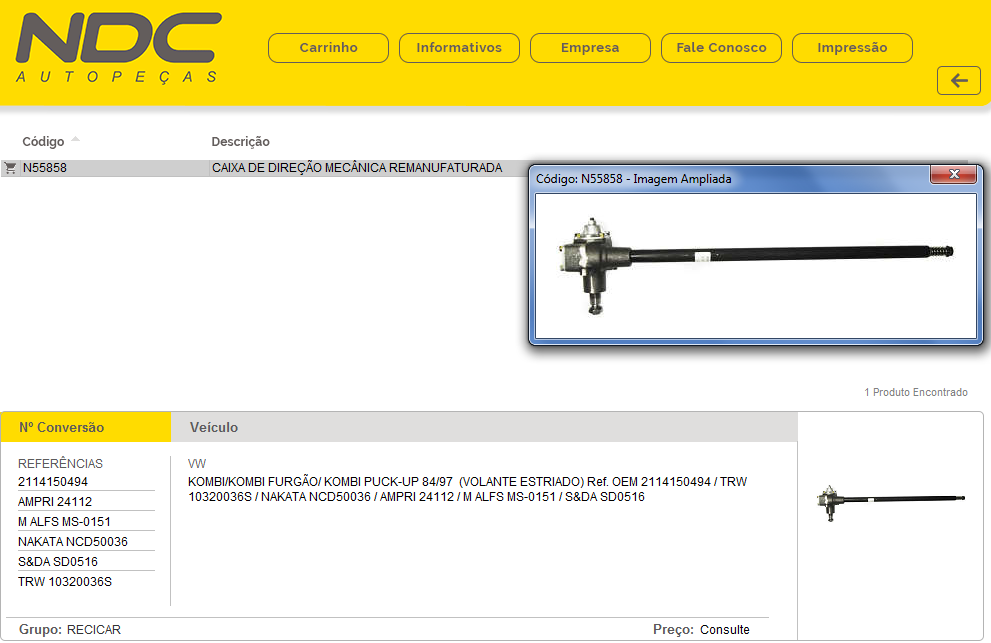The width and height of the screenshot is (991, 643).
Task: Click the Consulte price text
Action: coord(724,630)
